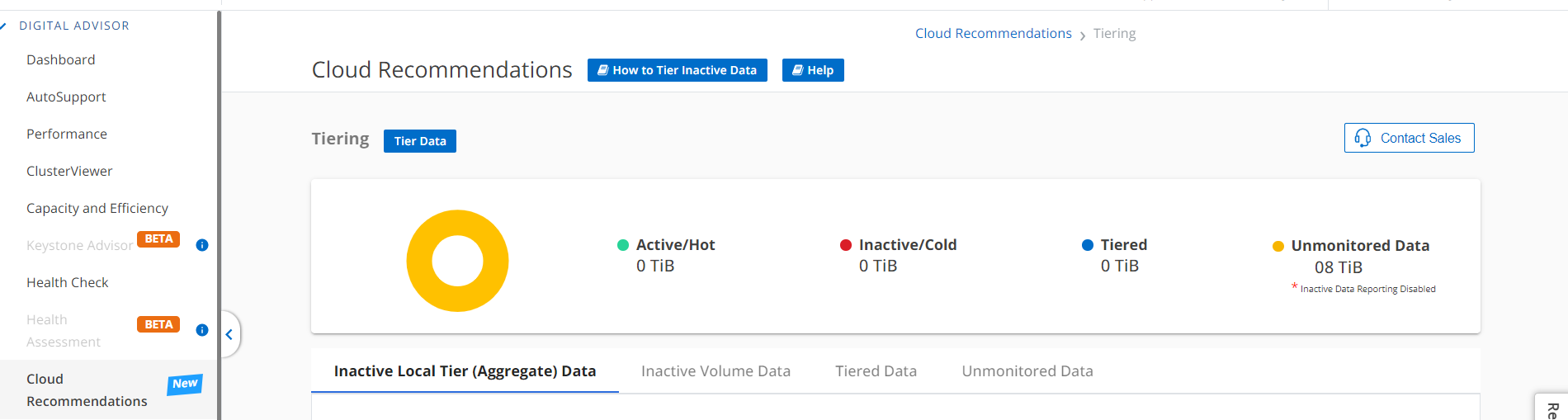The image size is (1568, 420).
Task: Open Capacity and Efficiency in sidebar
Action: pyautogui.click(x=97, y=208)
